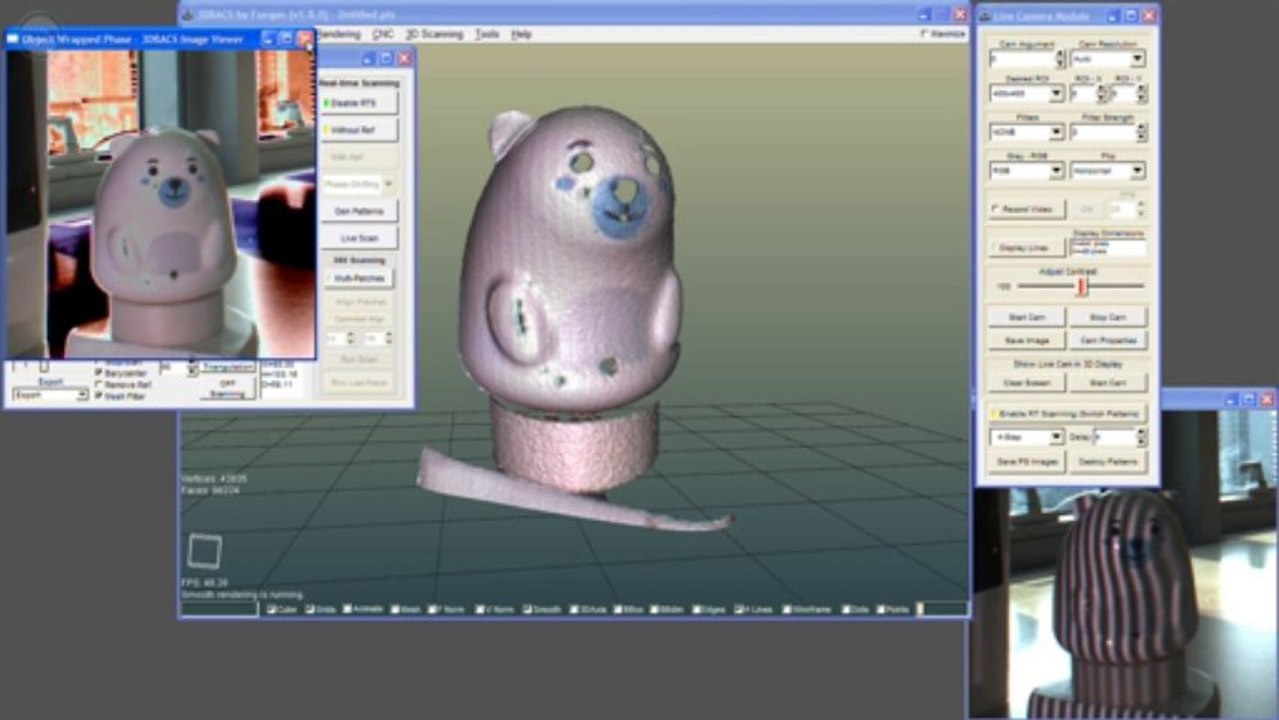Click the Cam Properties button

[1107, 341]
